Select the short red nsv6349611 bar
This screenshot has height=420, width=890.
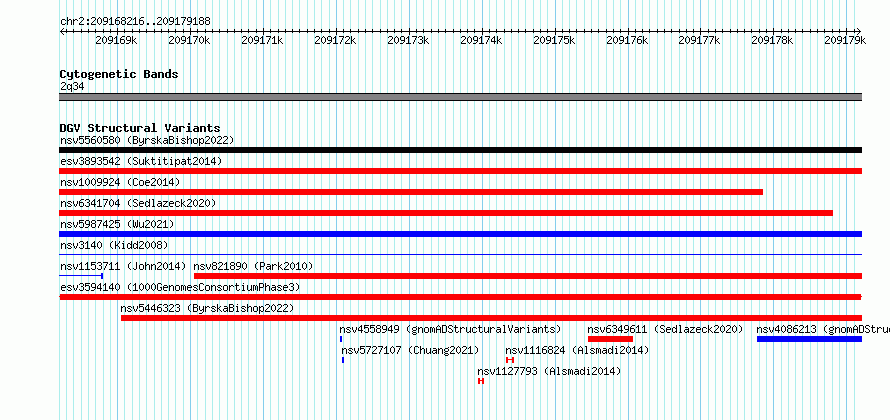610,339
